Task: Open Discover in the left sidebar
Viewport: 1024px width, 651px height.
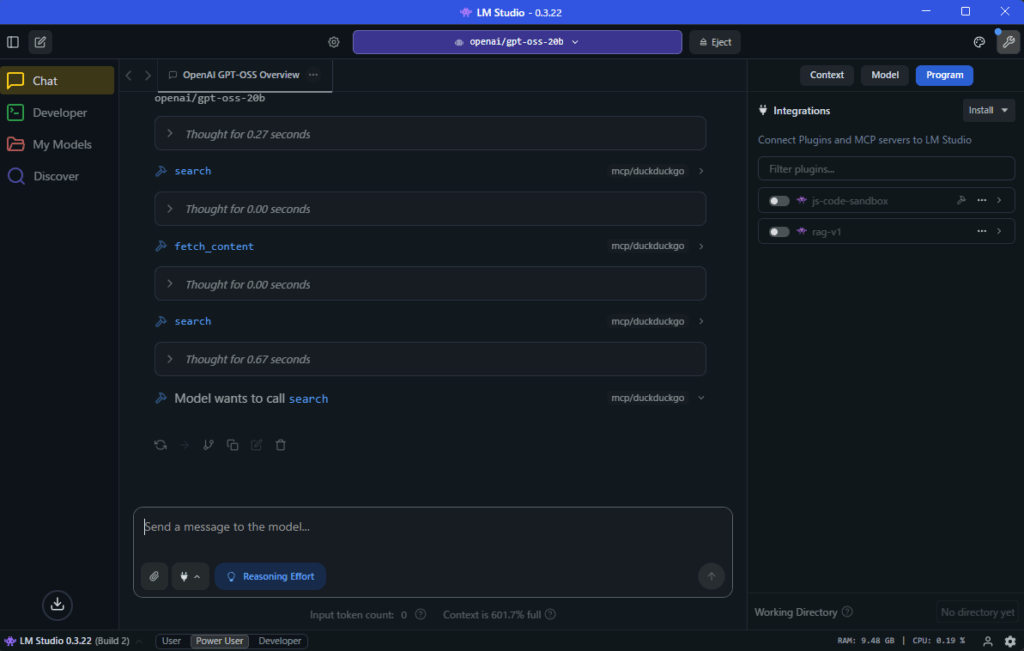Action: pyautogui.click(x=55, y=176)
